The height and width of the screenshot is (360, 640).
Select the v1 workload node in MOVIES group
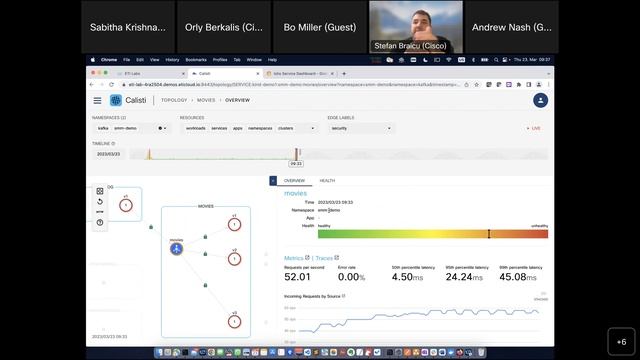[234, 224]
